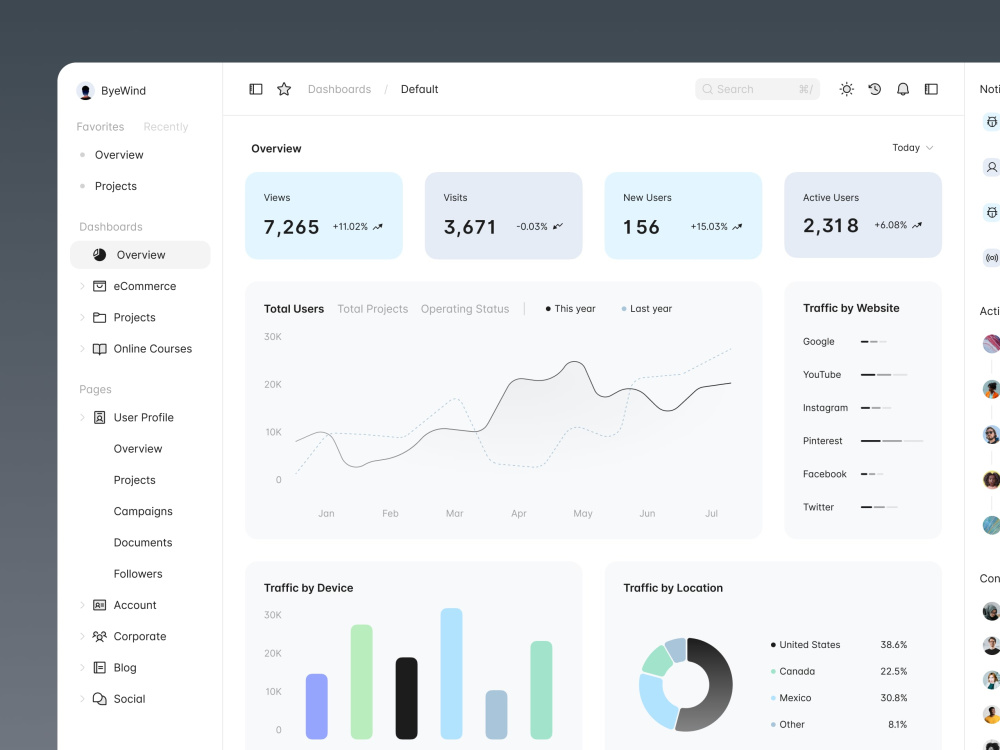Click the favorite star icon
Viewport: 1000px width, 750px height.
[284, 89]
